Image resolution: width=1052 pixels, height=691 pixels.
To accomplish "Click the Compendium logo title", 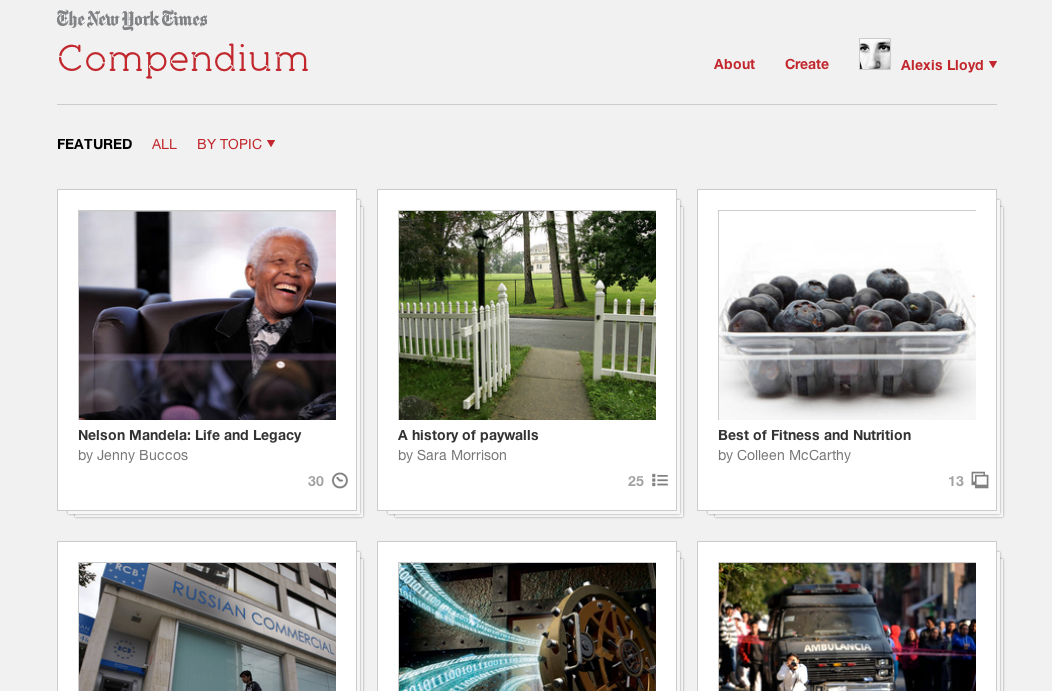I will tap(183, 60).
